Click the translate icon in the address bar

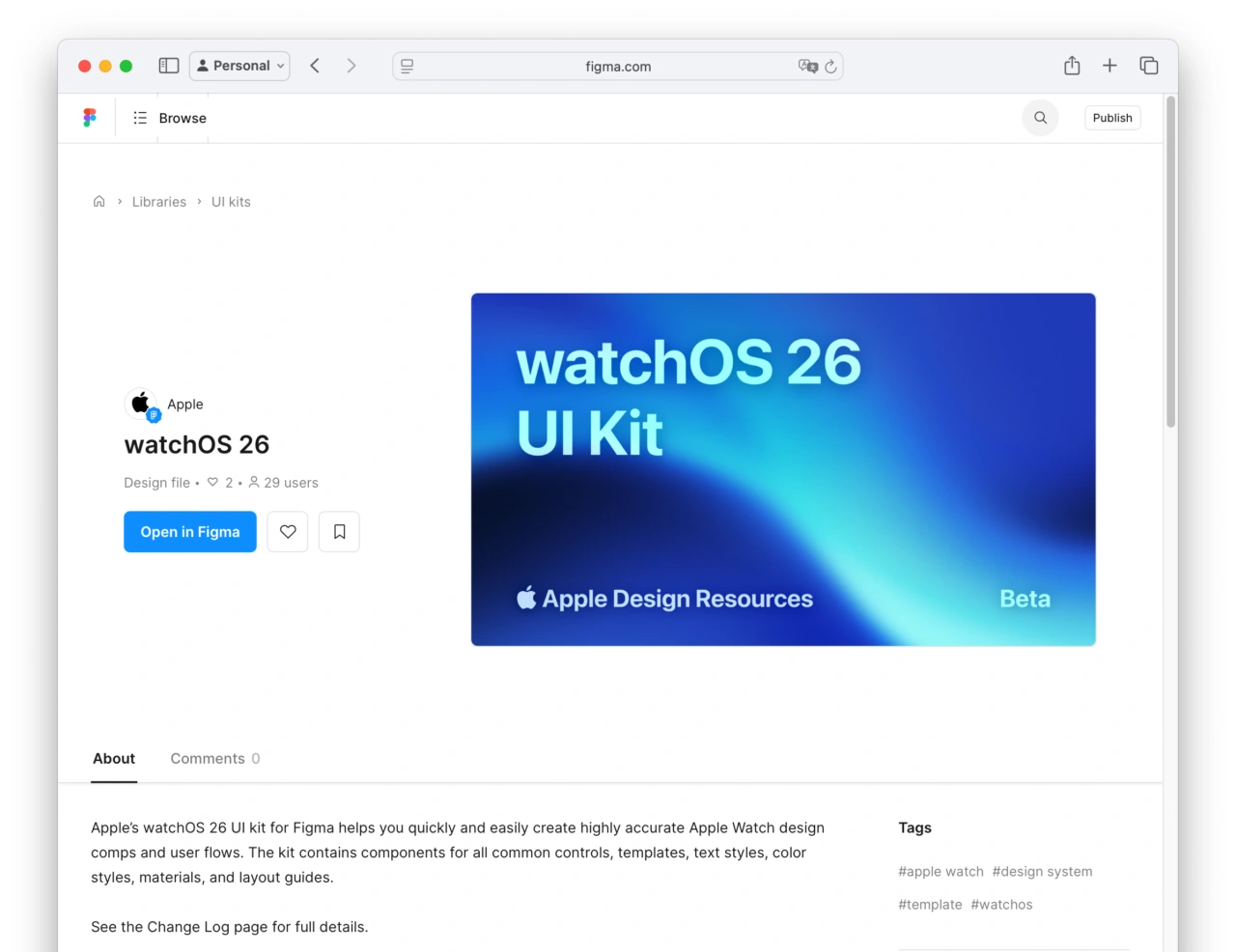[808, 66]
